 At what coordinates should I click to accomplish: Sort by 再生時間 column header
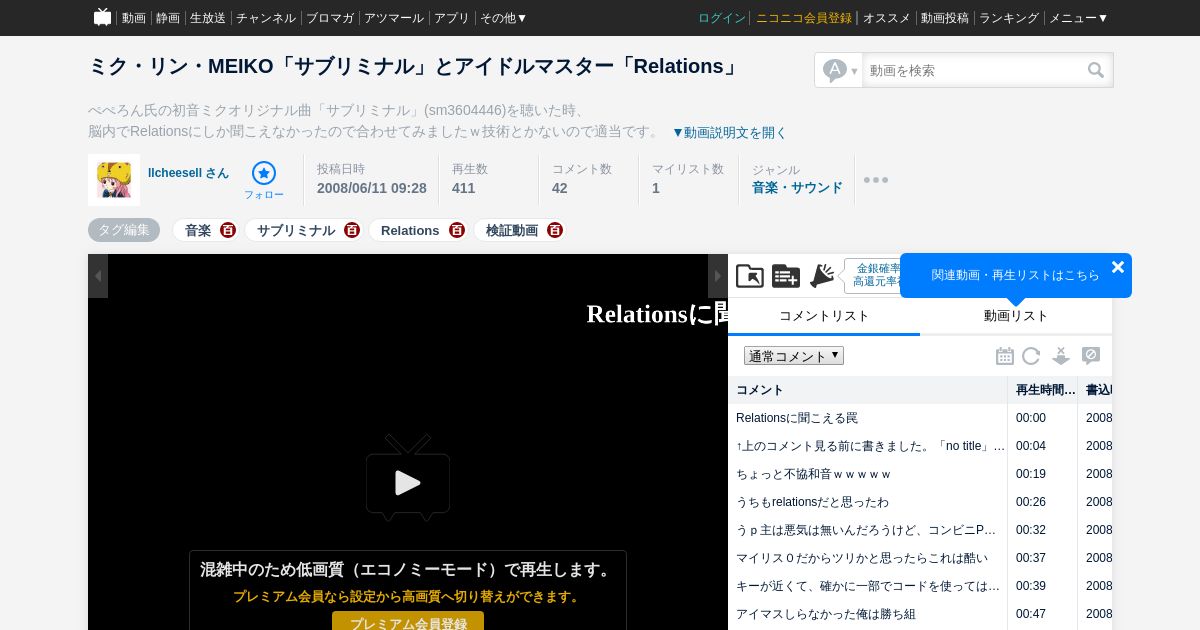tap(1043, 390)
